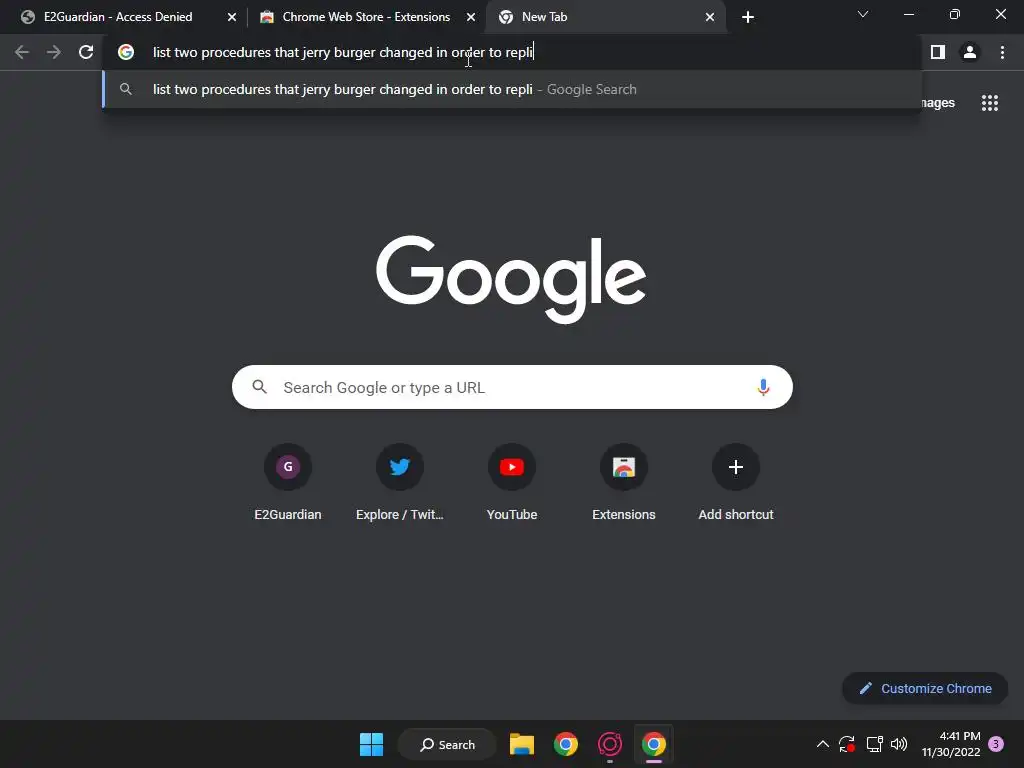This screenshot has width=1024, height=768.
Task: Click the Customize Chrome button
Action: coord(925,688)
